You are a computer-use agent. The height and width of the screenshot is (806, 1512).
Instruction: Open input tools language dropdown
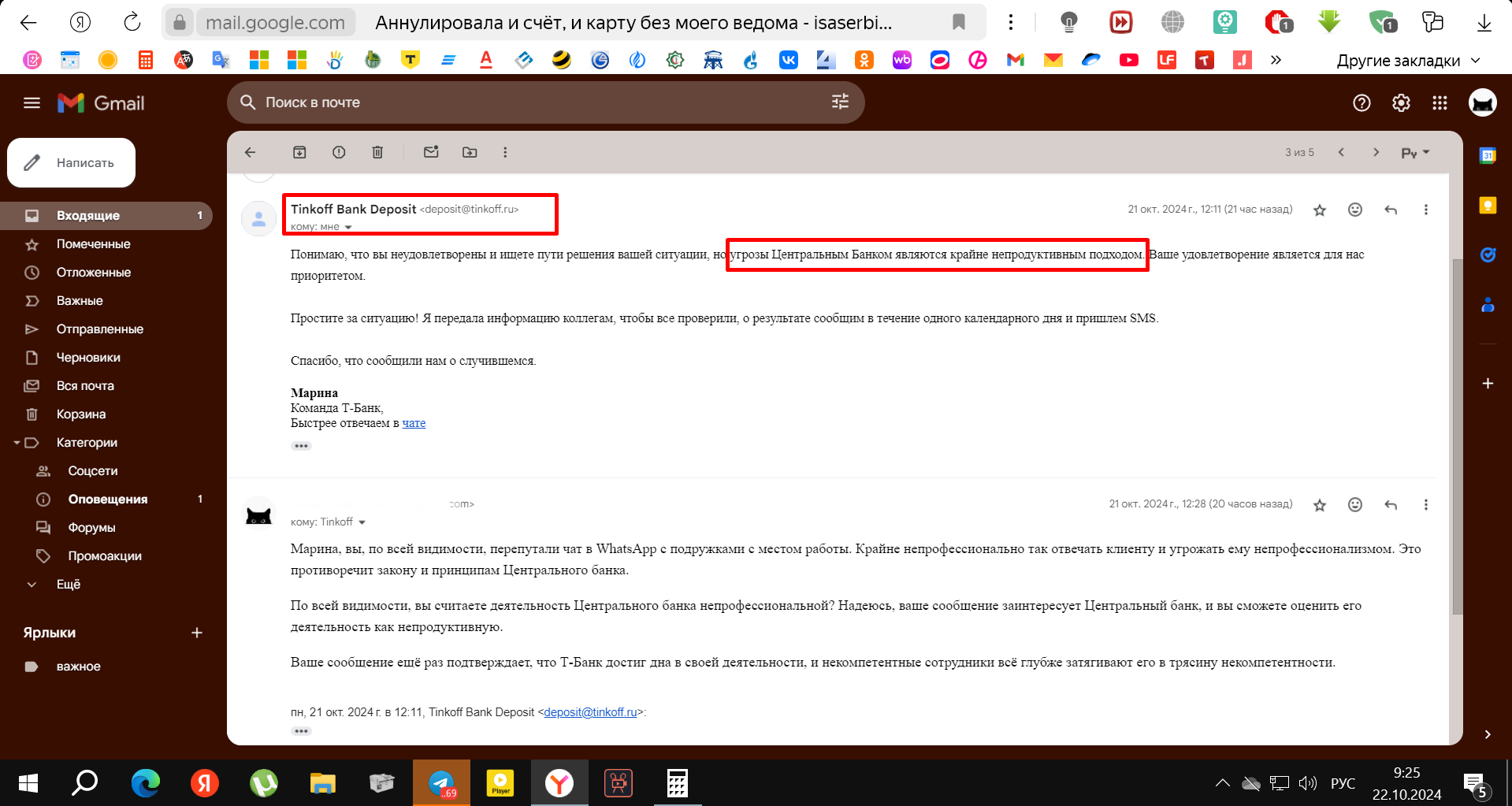pos(1415,153)
